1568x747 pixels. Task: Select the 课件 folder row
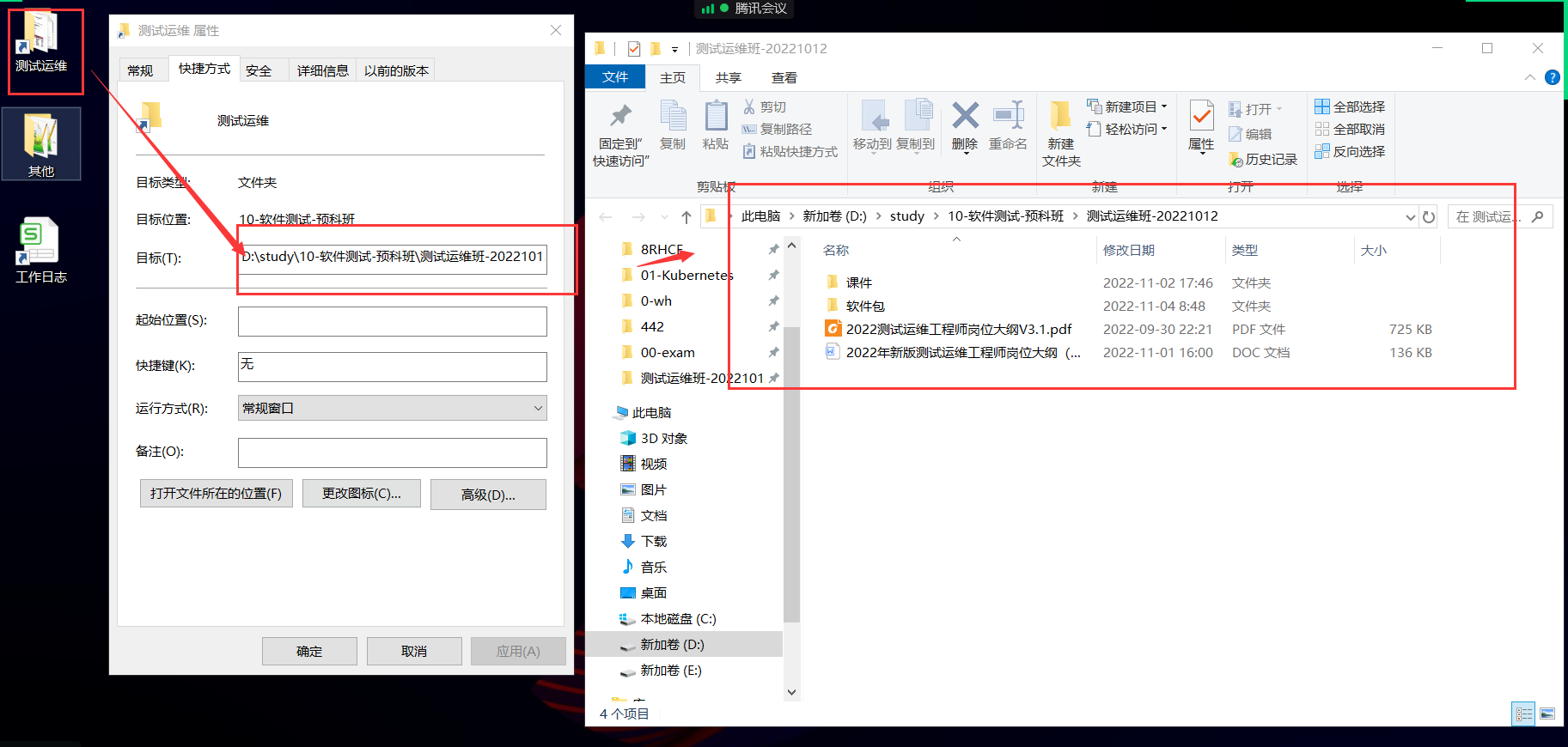click(1130, 282)
